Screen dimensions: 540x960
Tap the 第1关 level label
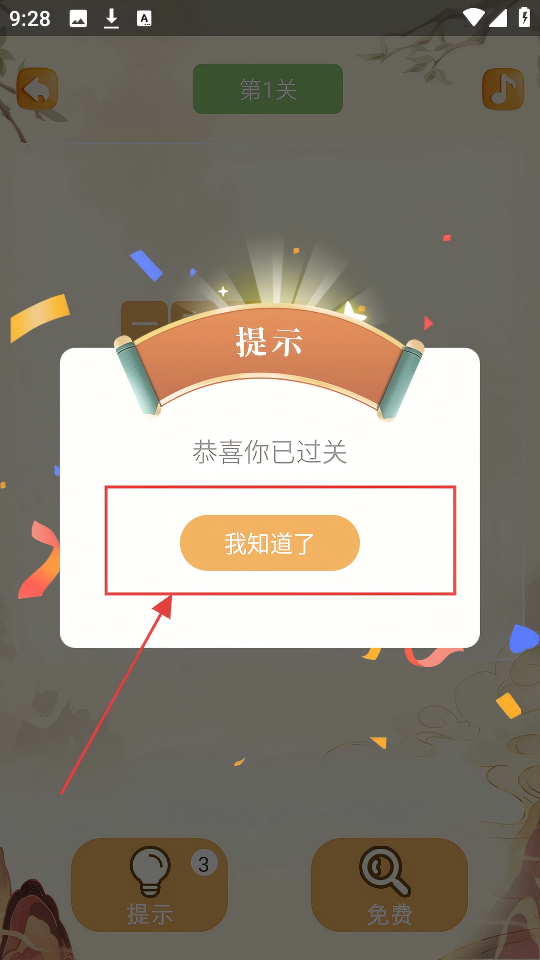coord(268,89)
